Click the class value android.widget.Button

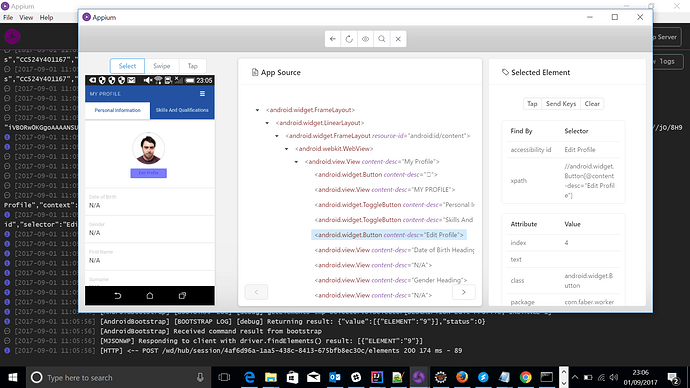click(x=589, y=281)
